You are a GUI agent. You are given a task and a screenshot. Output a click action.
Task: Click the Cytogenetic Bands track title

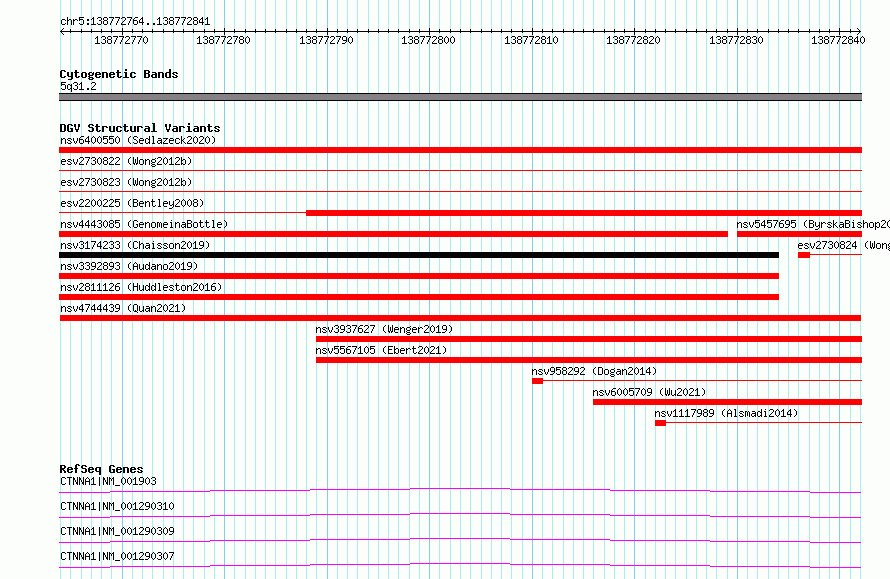[119, 74]
